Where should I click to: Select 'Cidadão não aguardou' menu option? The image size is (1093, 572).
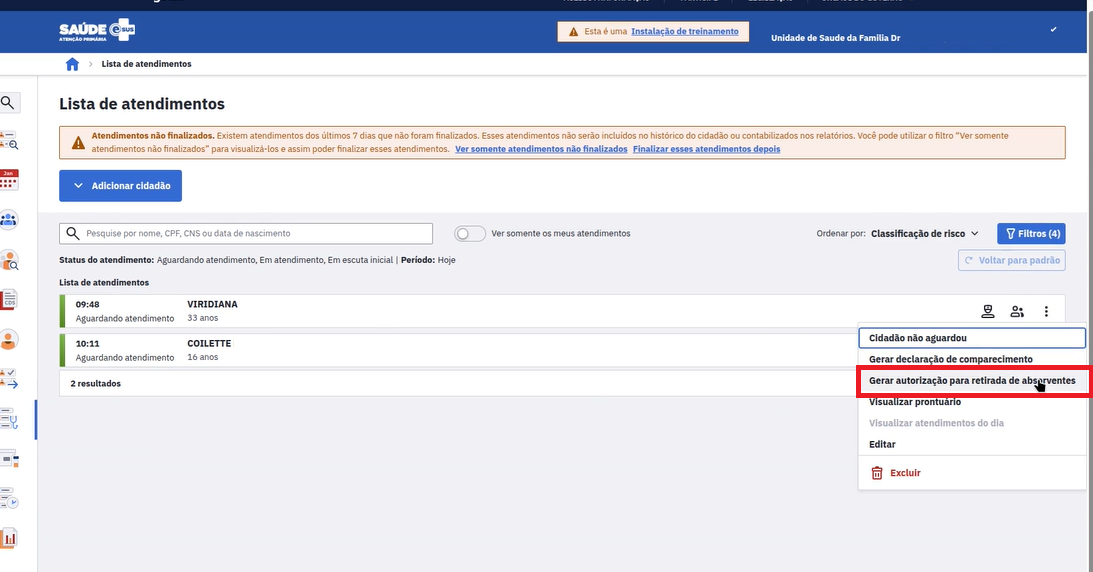(x=917, y=338)
